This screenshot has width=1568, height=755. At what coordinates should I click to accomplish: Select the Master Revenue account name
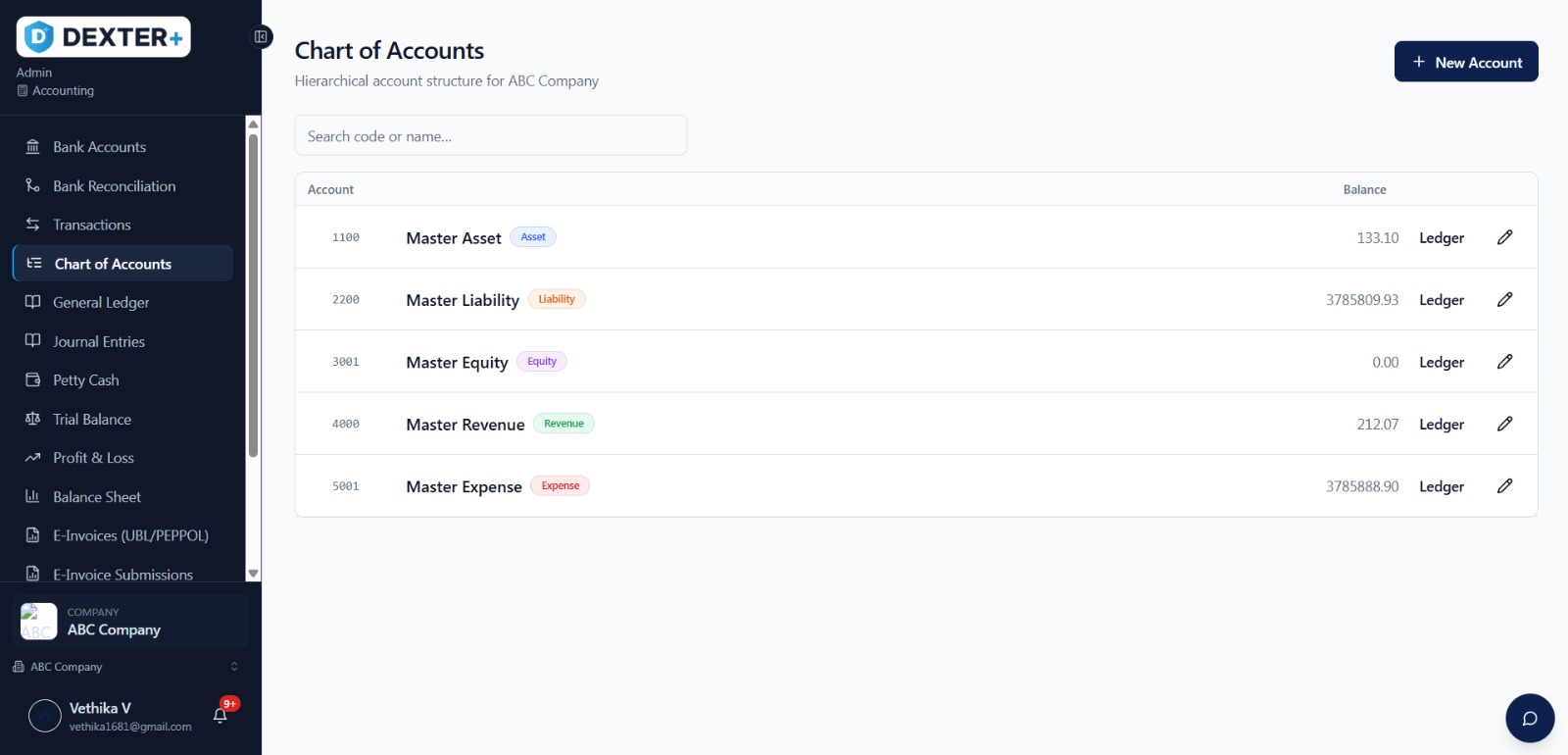click(465, 425)
